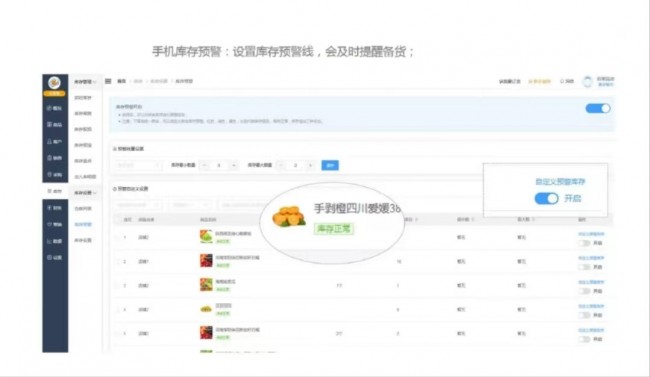Sort by the 最大数 column sort icon

click(533, 219)
